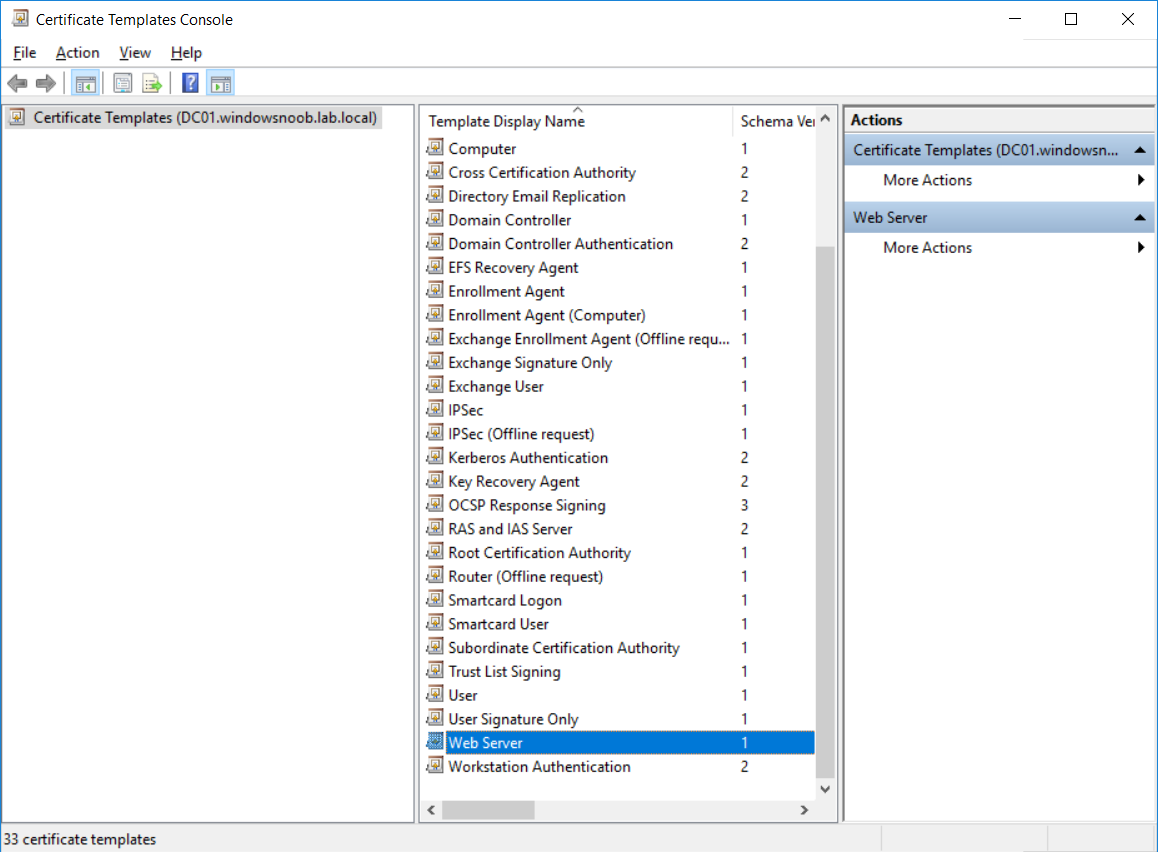The width and height of the screenshot is (1158, 852).
Task: Click the Cross Certification Authority template icon
Action: click(x=435, y=171)
